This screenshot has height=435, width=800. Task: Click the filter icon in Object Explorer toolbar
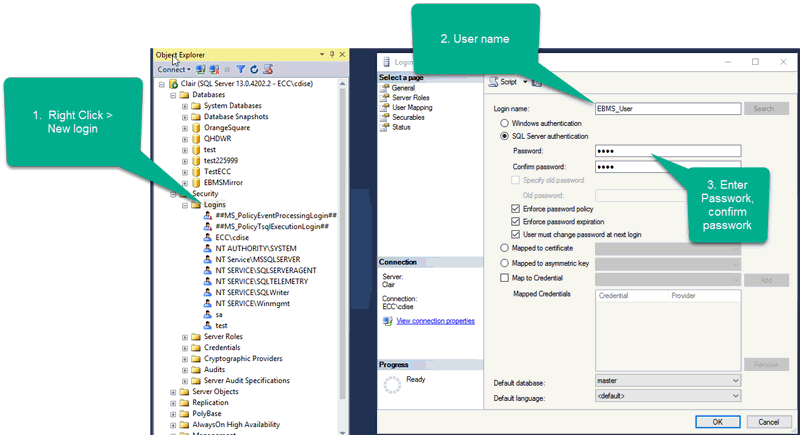241,69
